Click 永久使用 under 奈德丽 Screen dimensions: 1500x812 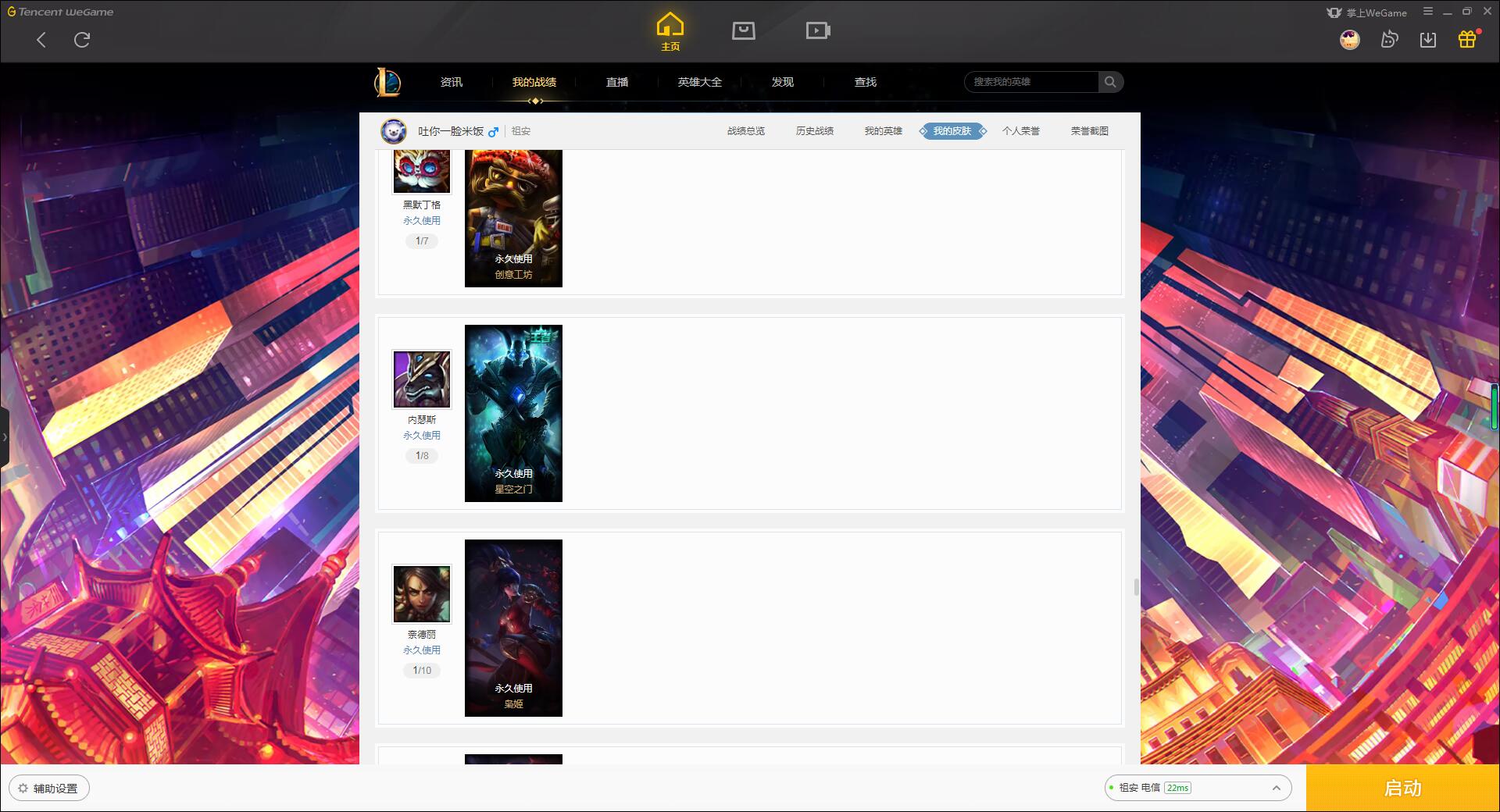422,650
